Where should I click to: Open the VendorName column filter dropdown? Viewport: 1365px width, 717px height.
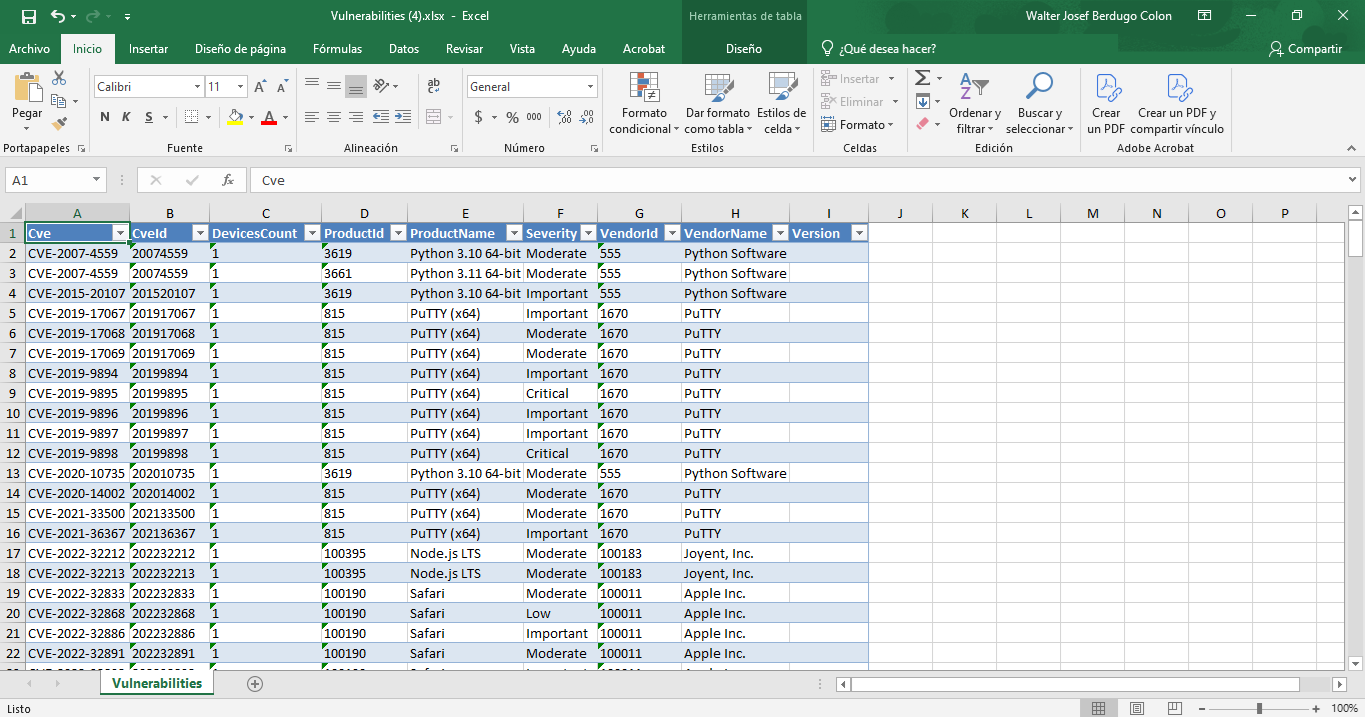tap(780, 233)
